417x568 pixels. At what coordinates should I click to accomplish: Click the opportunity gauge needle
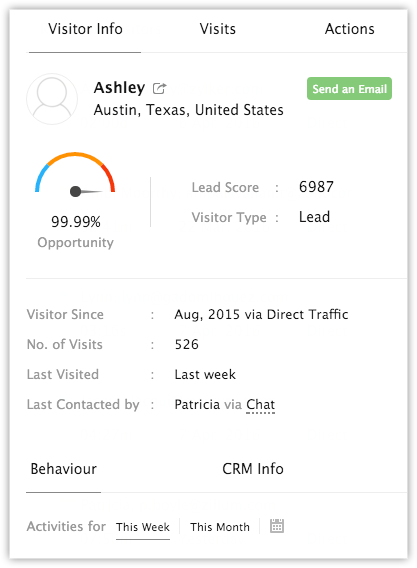(x=87, y=191)
